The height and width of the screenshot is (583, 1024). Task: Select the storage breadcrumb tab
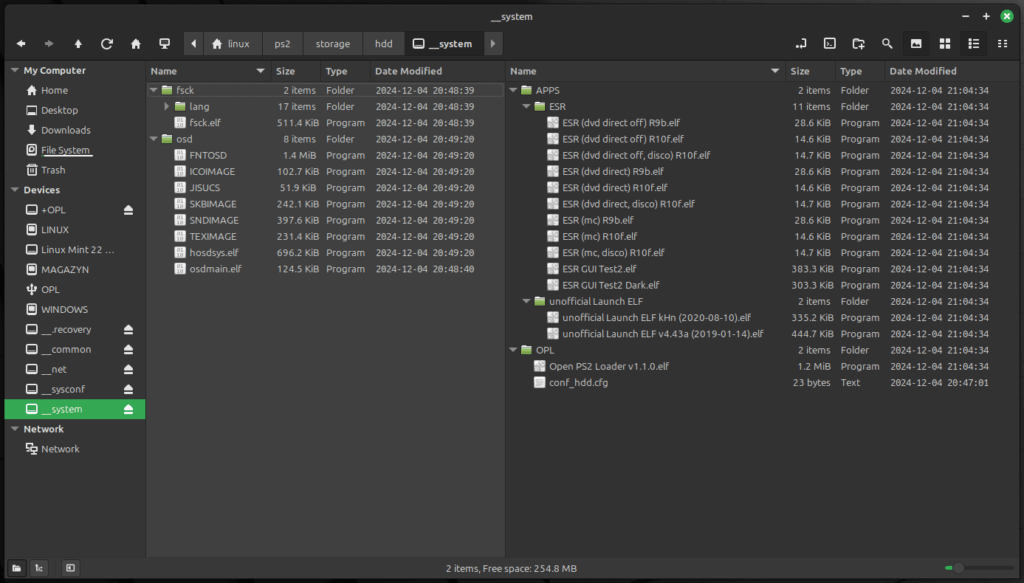tap(333, 44)
